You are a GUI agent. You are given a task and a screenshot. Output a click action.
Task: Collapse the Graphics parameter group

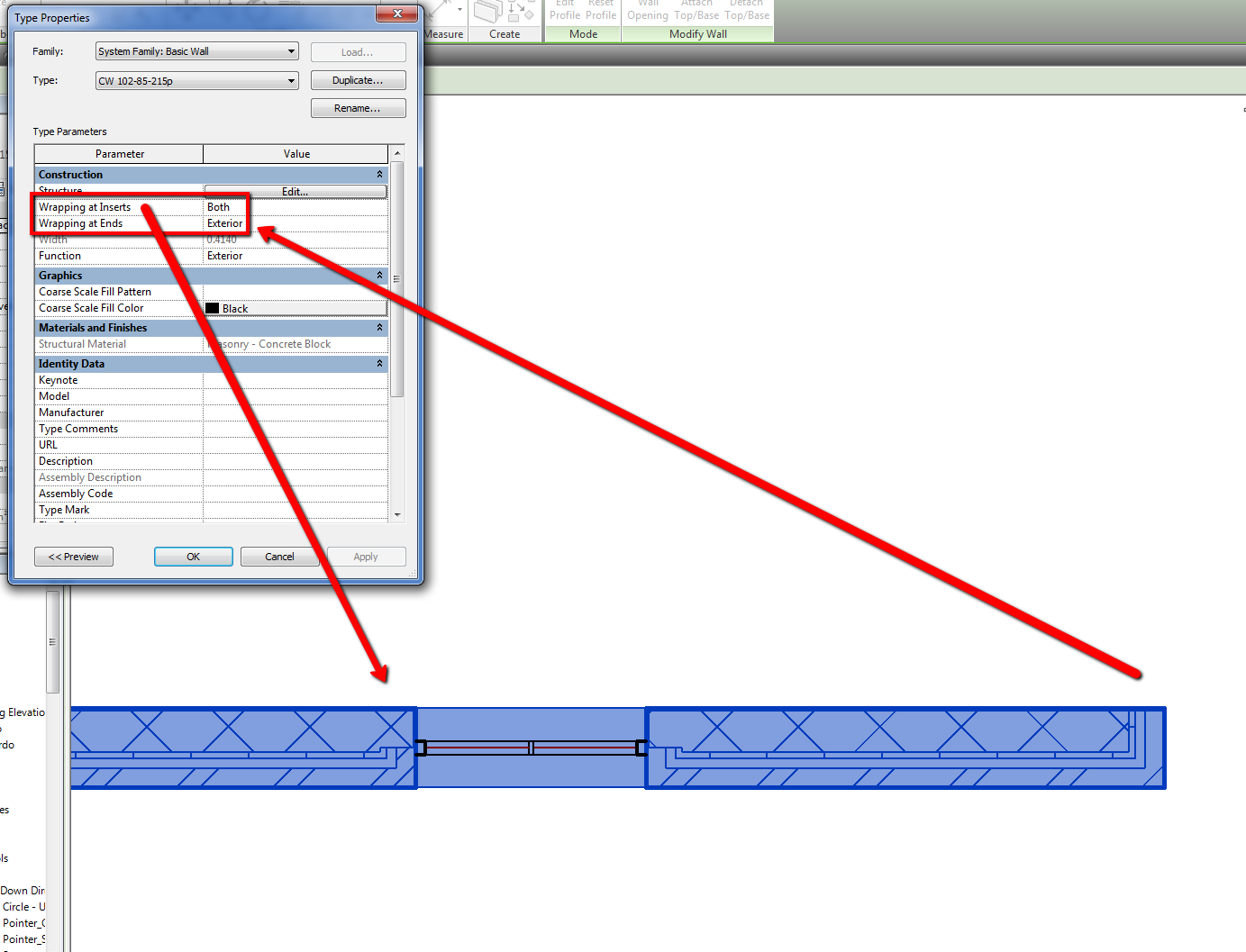coord(379,276)
